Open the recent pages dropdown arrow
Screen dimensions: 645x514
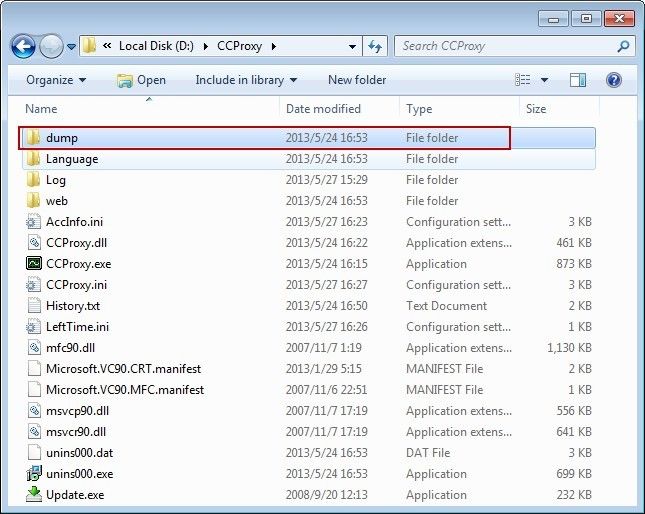[71, 47]
